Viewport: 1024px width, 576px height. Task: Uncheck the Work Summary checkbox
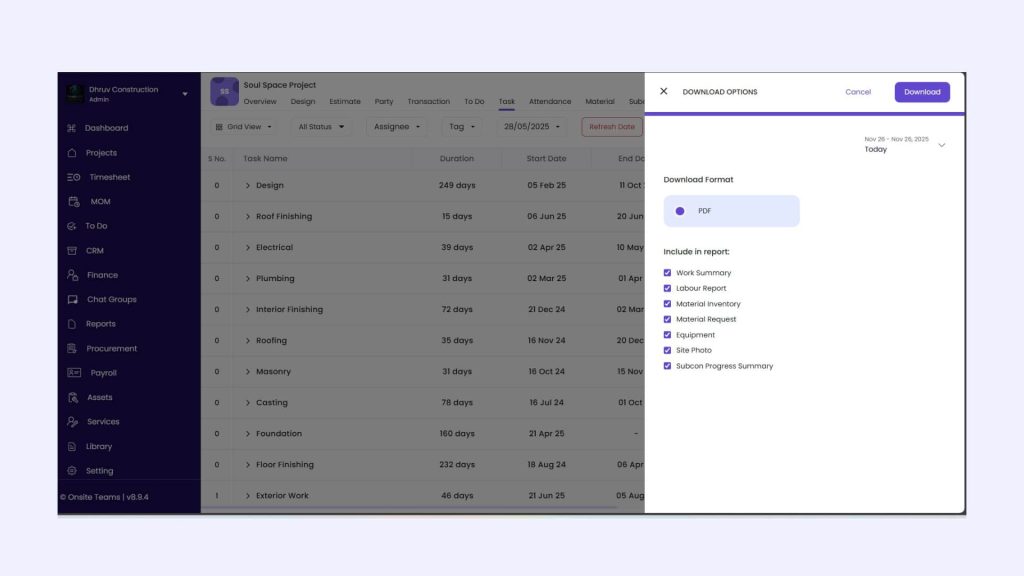tap(668, 273)
